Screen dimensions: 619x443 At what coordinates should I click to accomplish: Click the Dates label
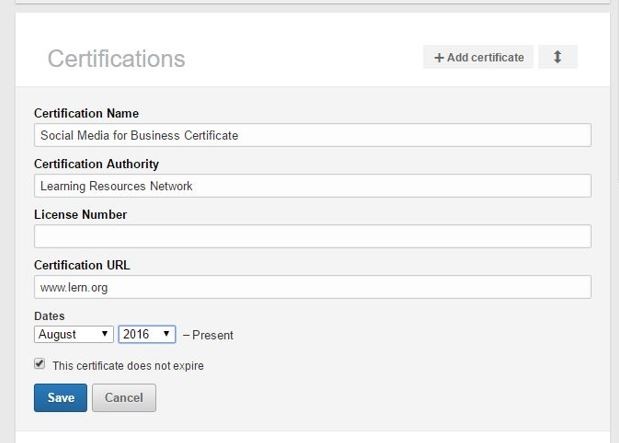[x=49, y=316]
